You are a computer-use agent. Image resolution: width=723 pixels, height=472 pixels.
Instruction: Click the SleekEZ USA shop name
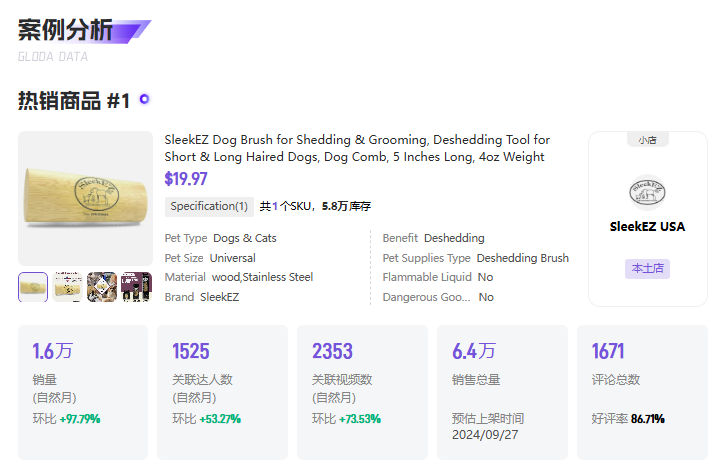point(647,226)
